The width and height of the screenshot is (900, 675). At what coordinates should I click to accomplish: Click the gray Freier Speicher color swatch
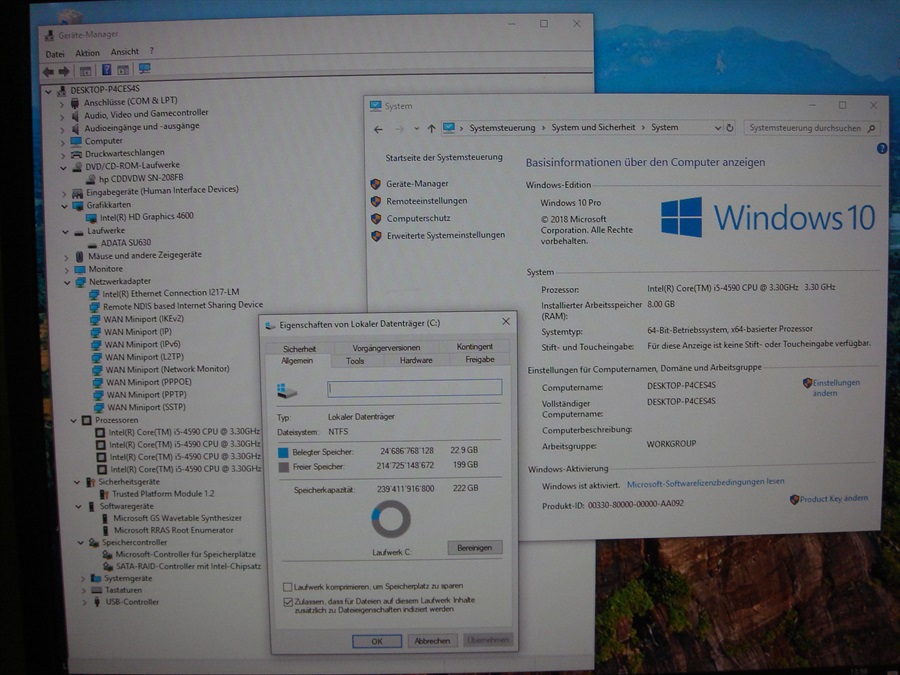click(283, 468)
